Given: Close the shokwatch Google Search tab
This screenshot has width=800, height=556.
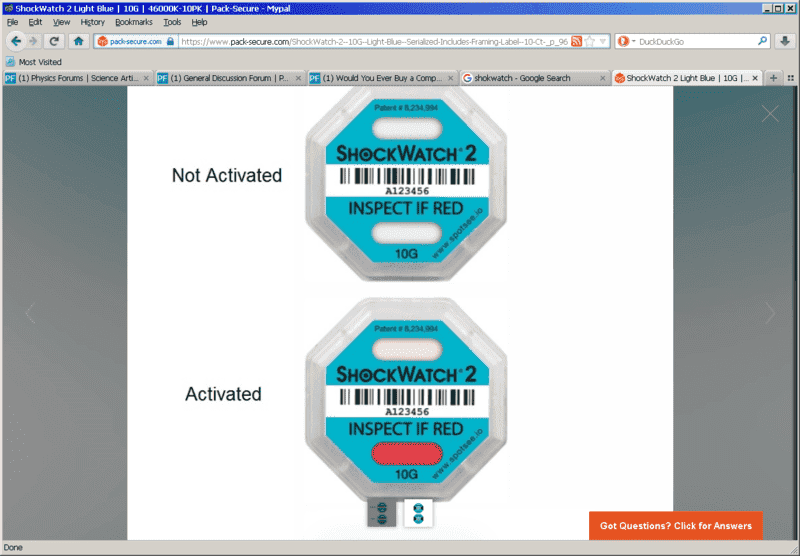Looking at the screenshot, I should pyautogui.click(x=603, y=78).
